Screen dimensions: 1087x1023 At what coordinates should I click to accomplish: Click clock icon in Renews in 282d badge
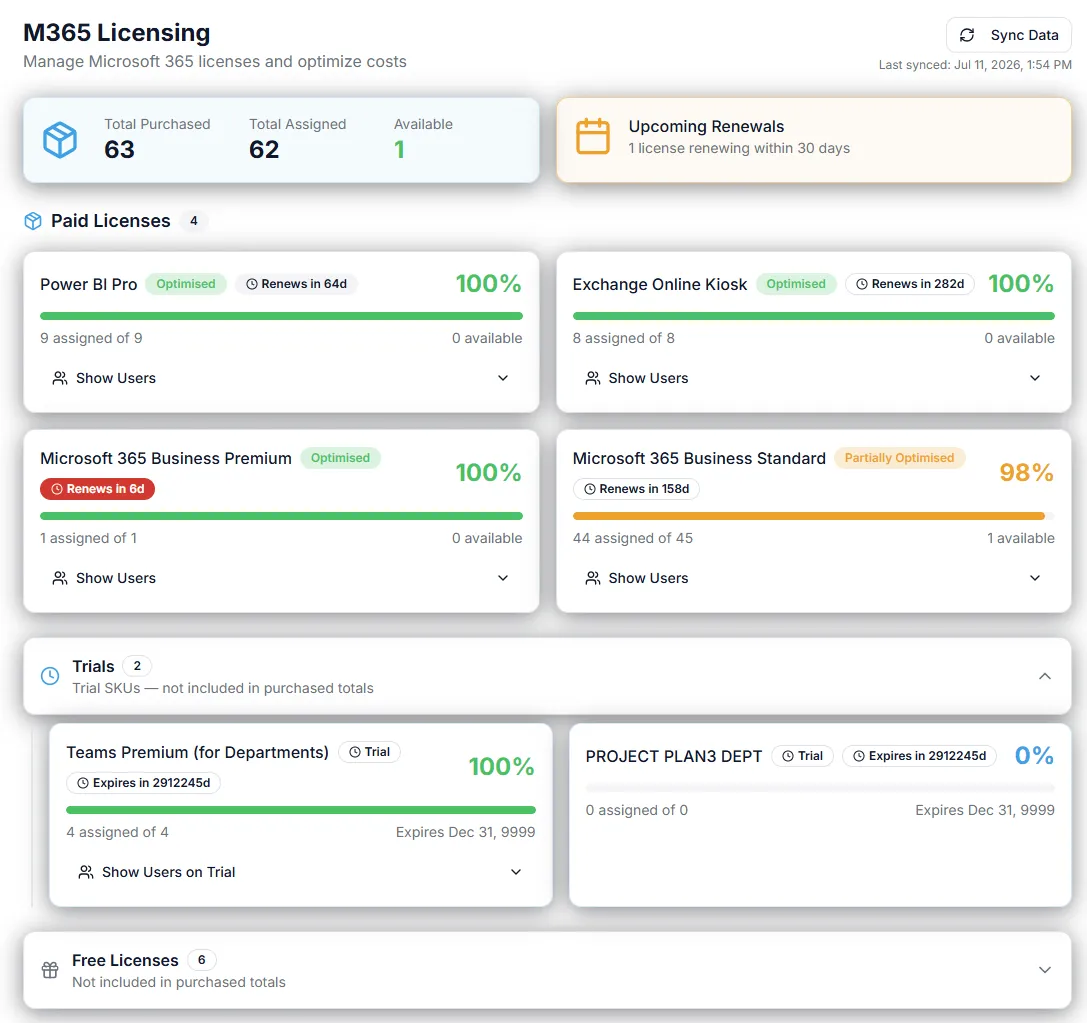(x=862, y=284)
